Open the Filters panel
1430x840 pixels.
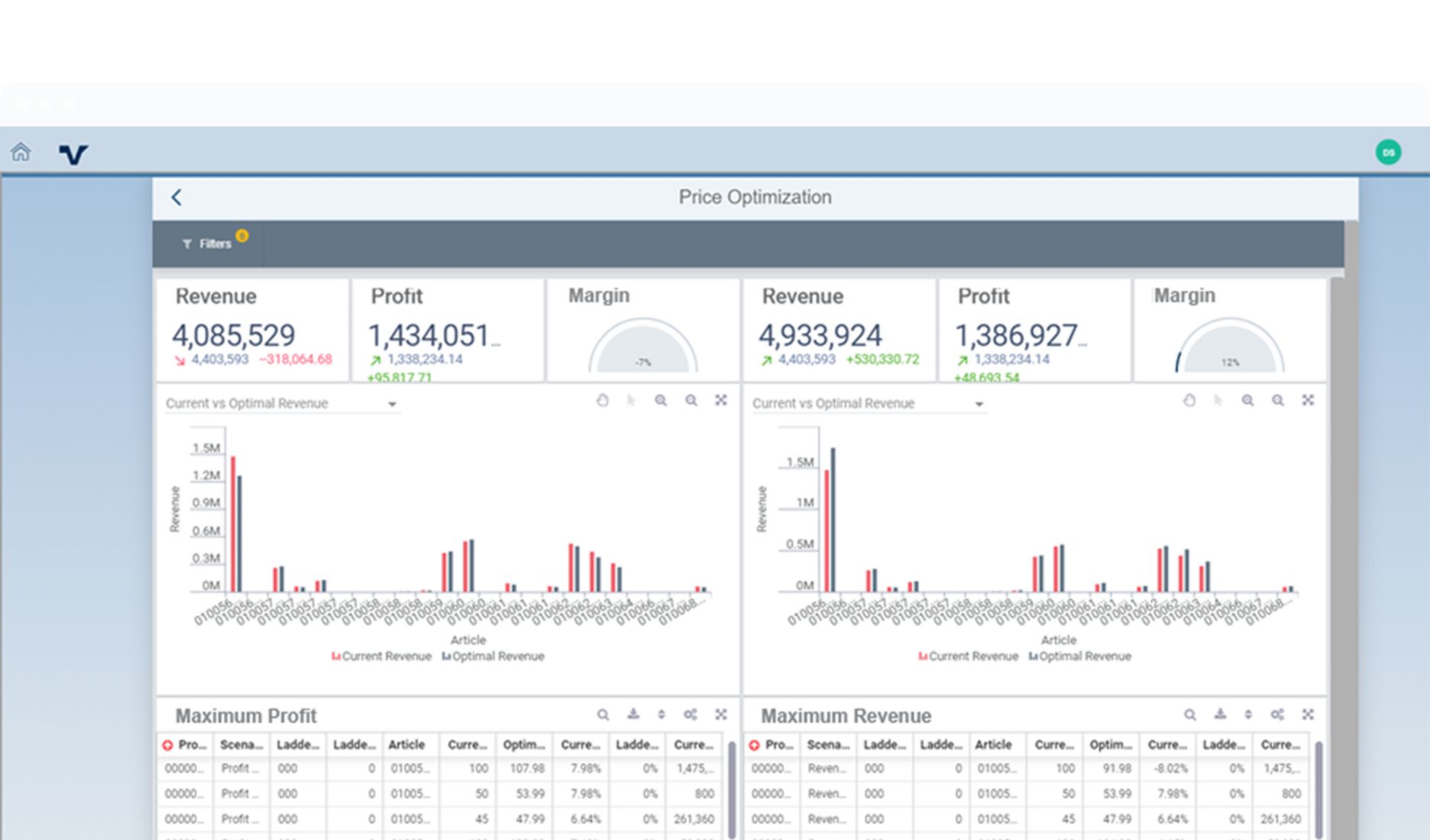coord(207,244)
